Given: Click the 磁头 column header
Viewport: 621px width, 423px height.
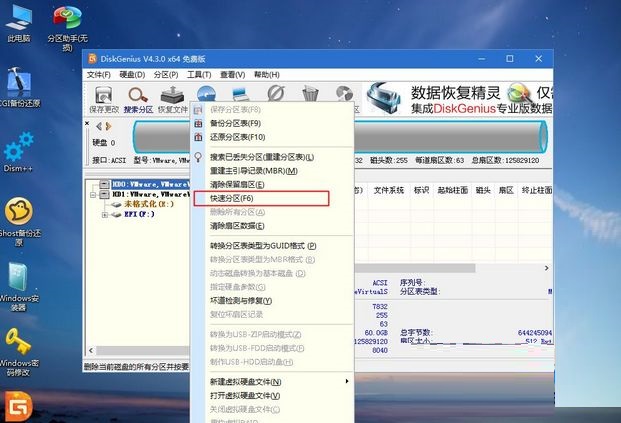Looking at the screenshot, I should tap(483, 191).
